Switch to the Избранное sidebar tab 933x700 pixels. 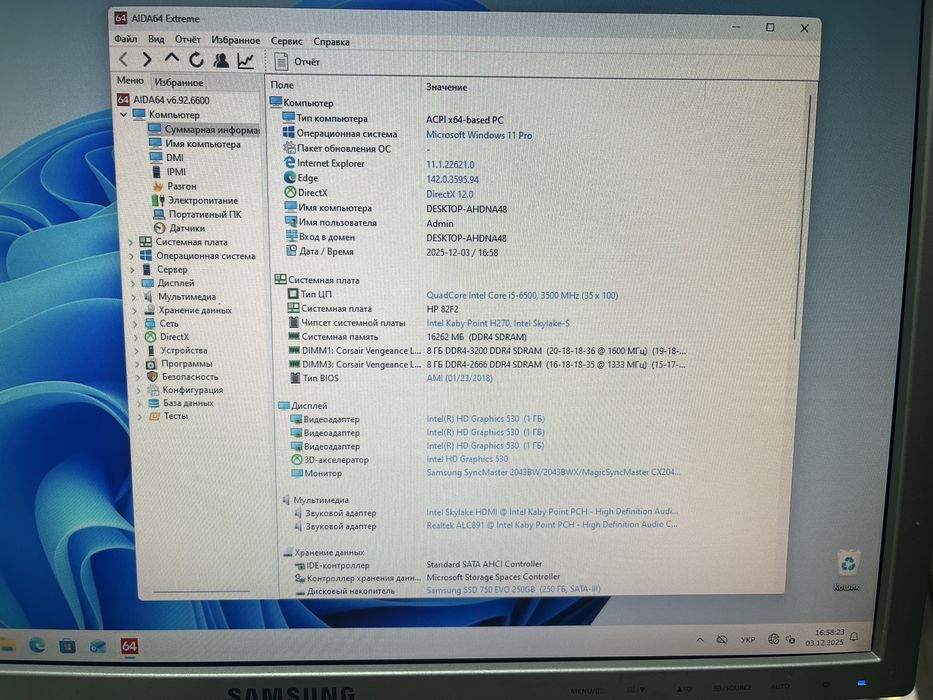click(179, 83)
